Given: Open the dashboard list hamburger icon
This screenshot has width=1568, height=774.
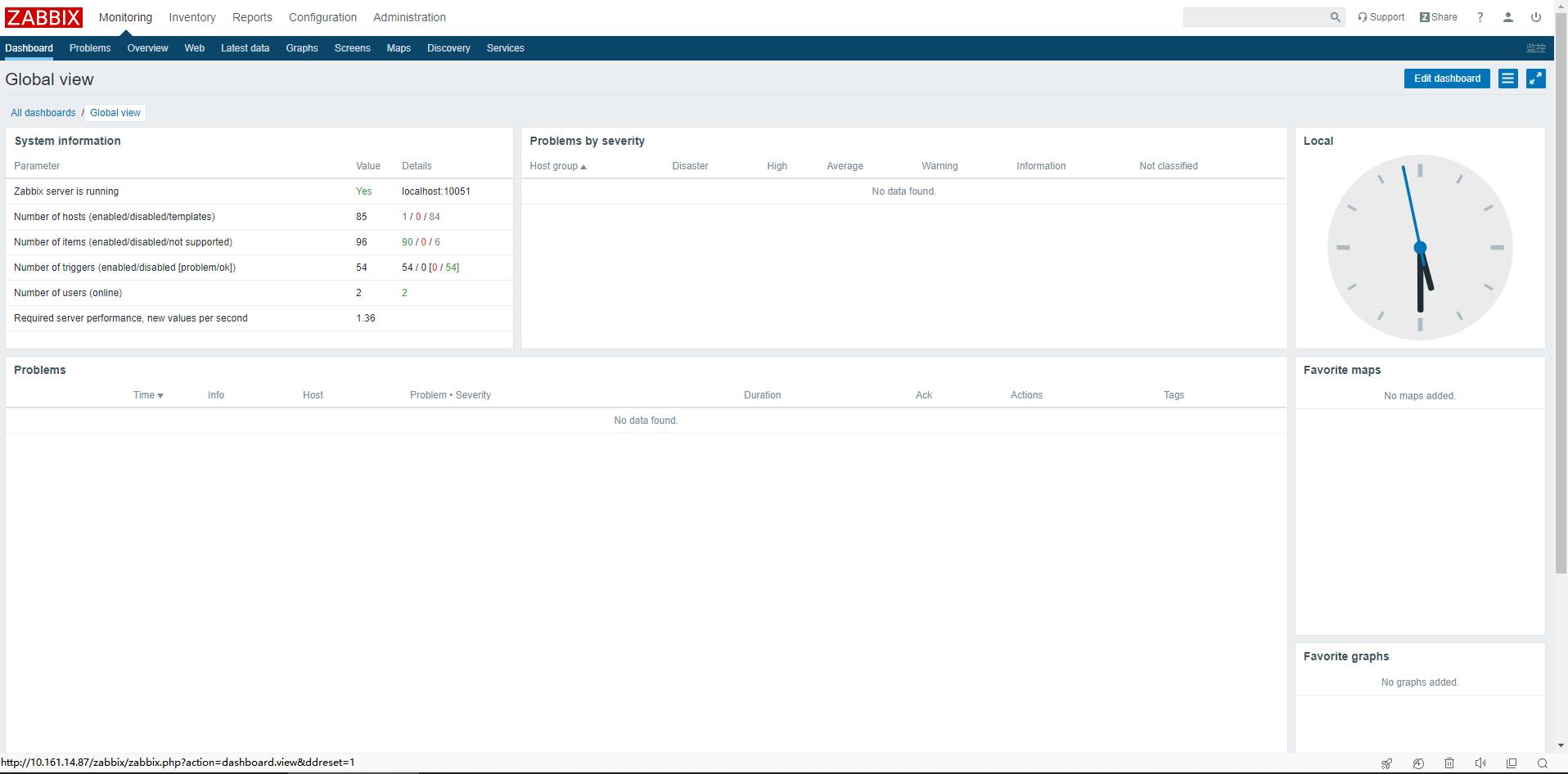Looking at the screenshot, I should pos(1507,78).
